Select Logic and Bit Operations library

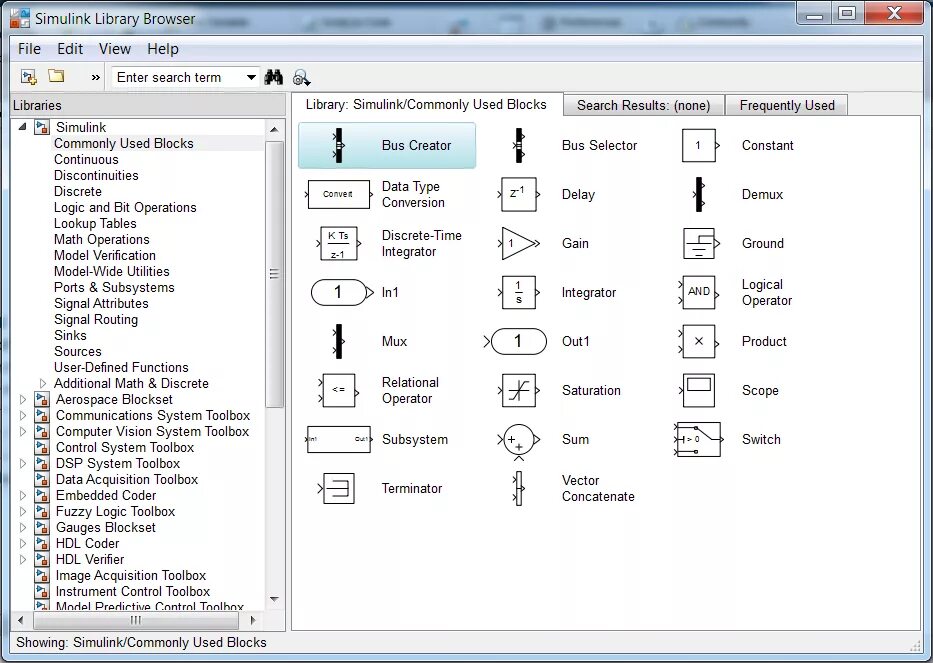tap(125, 208)
